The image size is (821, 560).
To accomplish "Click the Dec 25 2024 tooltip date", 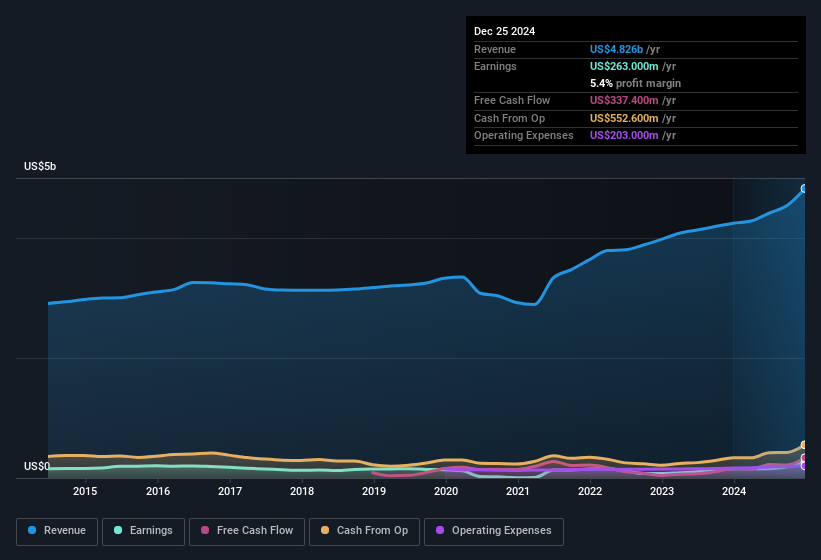I will [504, 31].
